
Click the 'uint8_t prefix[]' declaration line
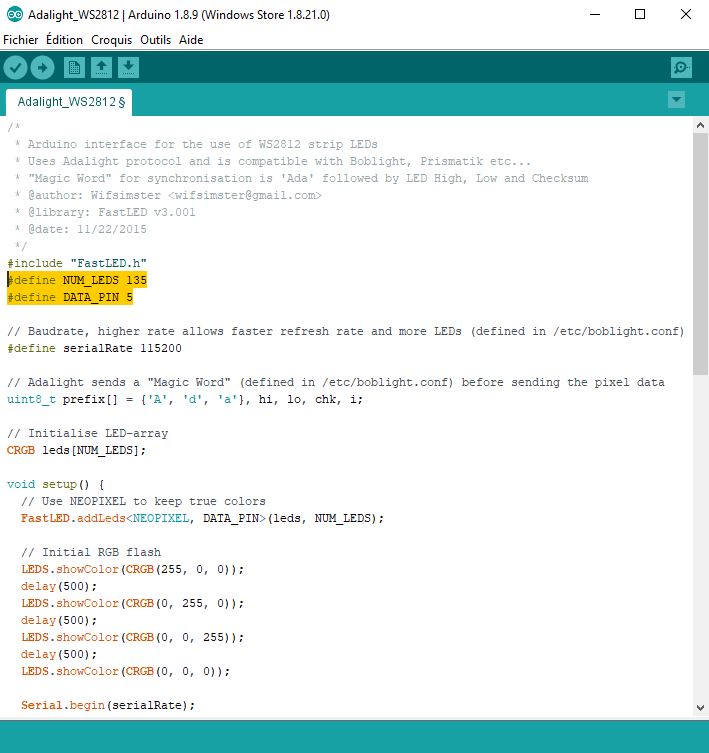coord(185,399)
